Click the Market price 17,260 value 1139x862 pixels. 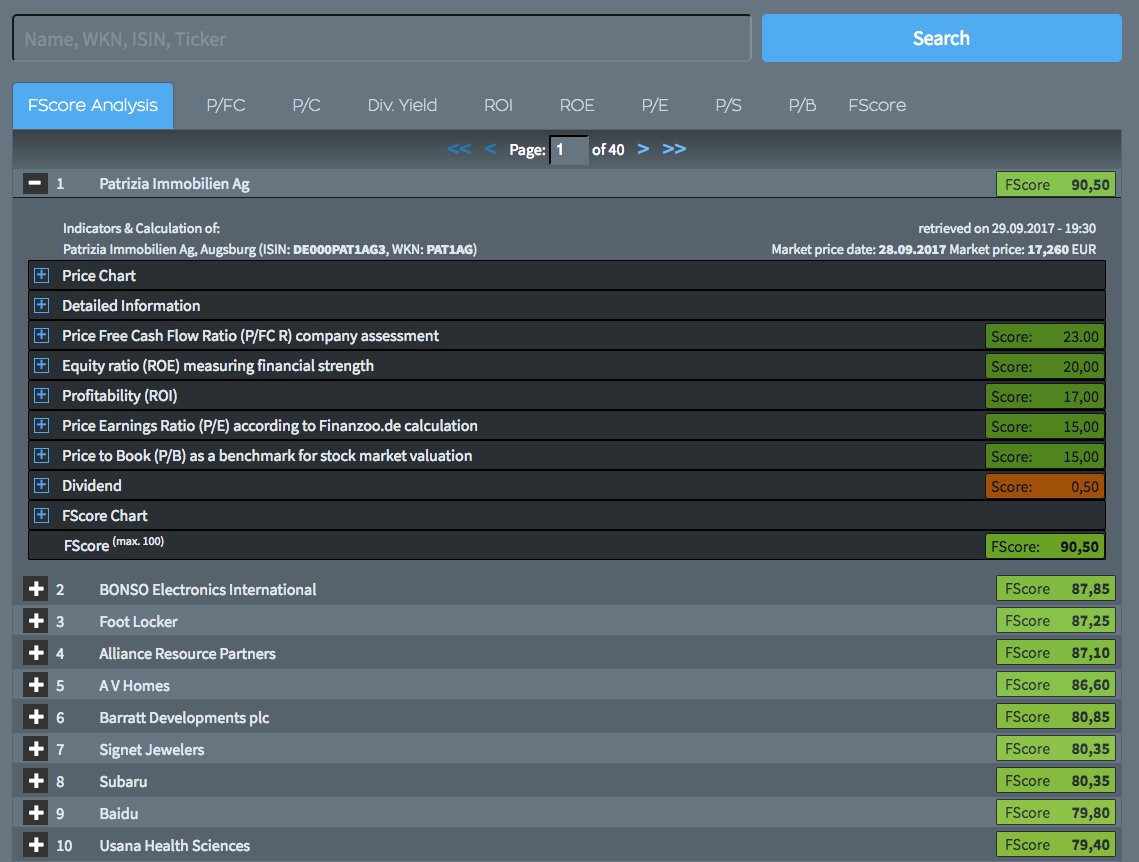[1047, 250]
